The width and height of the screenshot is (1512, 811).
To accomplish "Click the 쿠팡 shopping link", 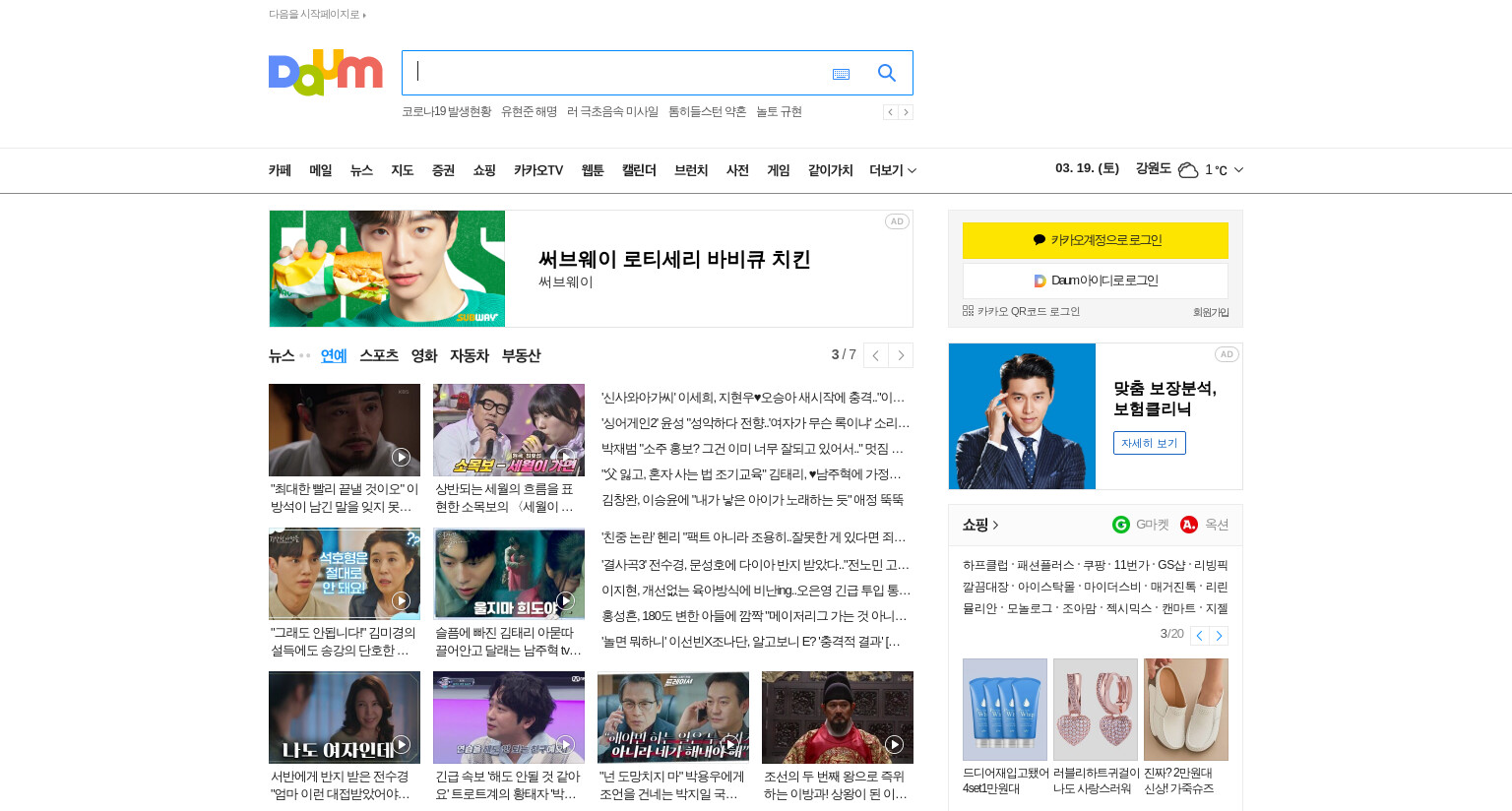I will pos(1094,565).
